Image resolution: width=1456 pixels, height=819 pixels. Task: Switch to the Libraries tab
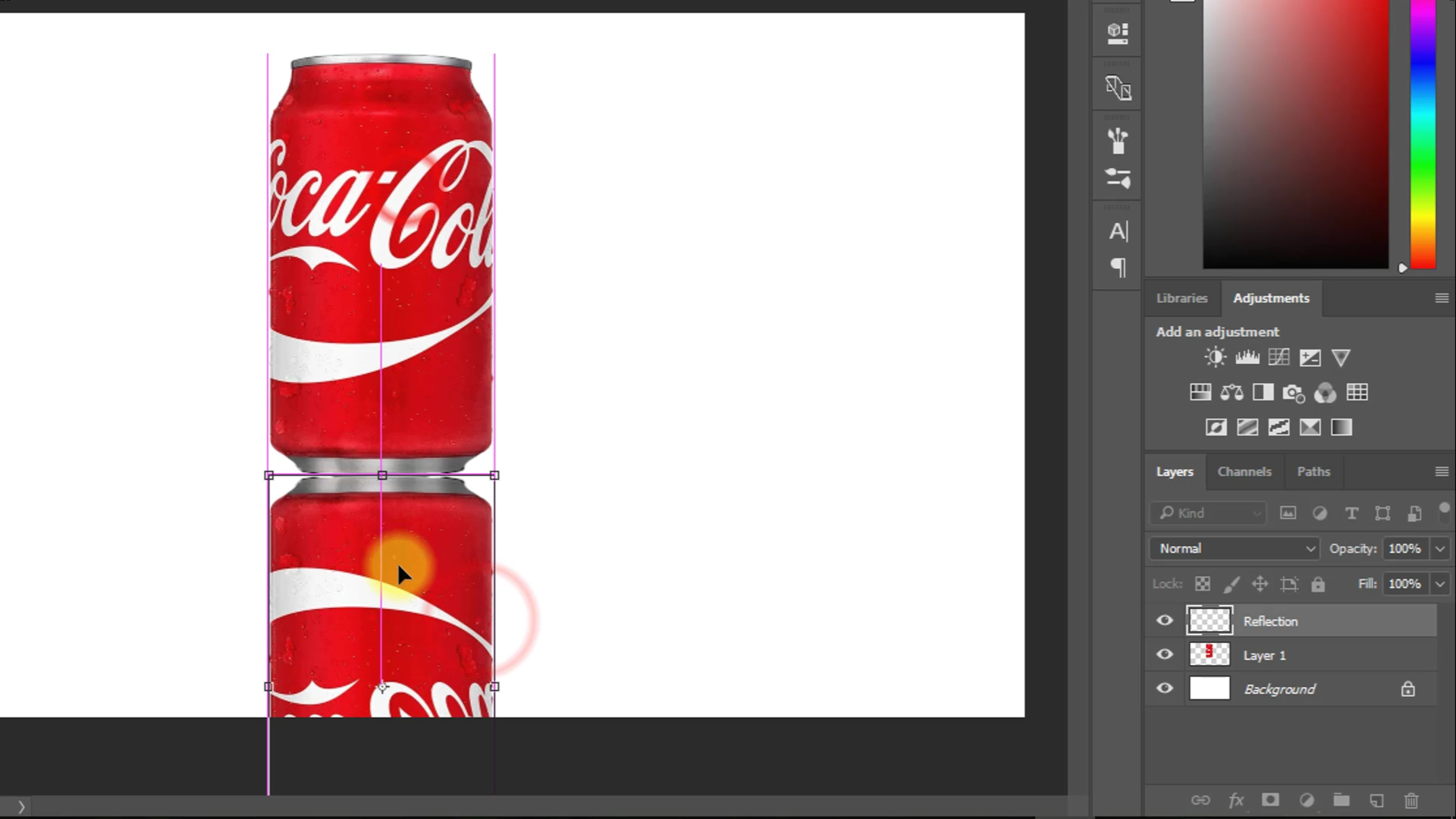(x=1181, y=298)
